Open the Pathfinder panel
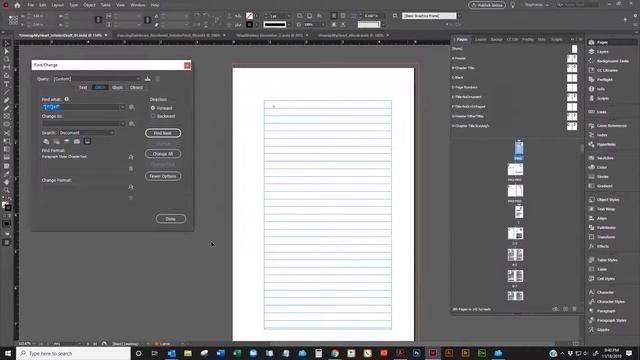 coord(606,228)
